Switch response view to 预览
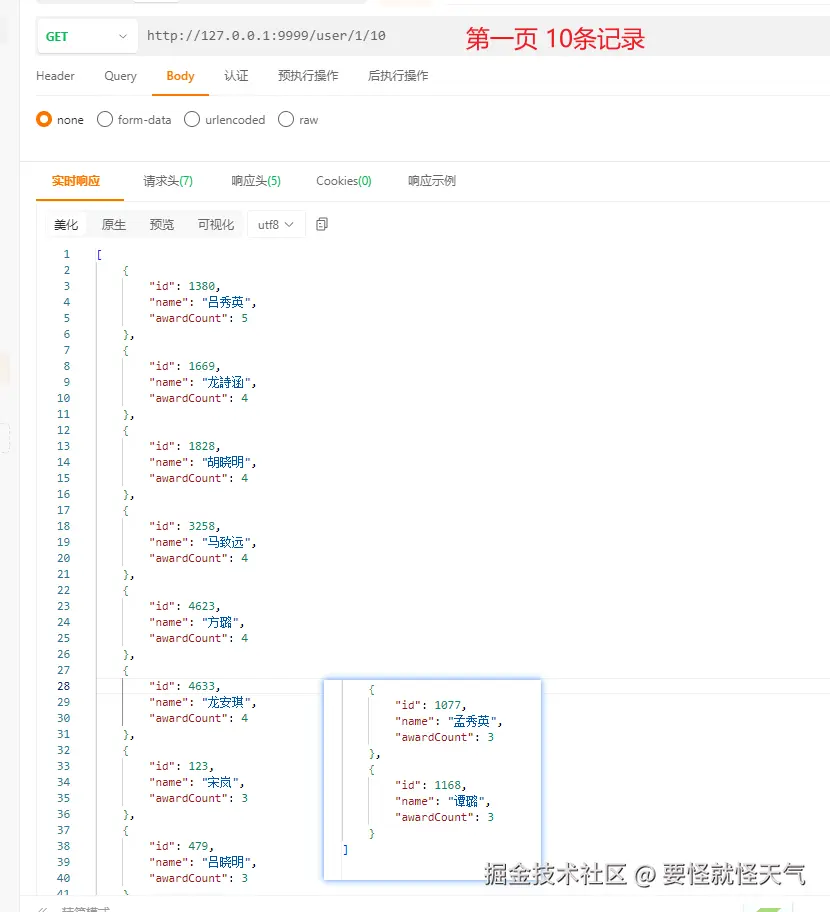Screen dimensions: 830x912 (162, 225)
